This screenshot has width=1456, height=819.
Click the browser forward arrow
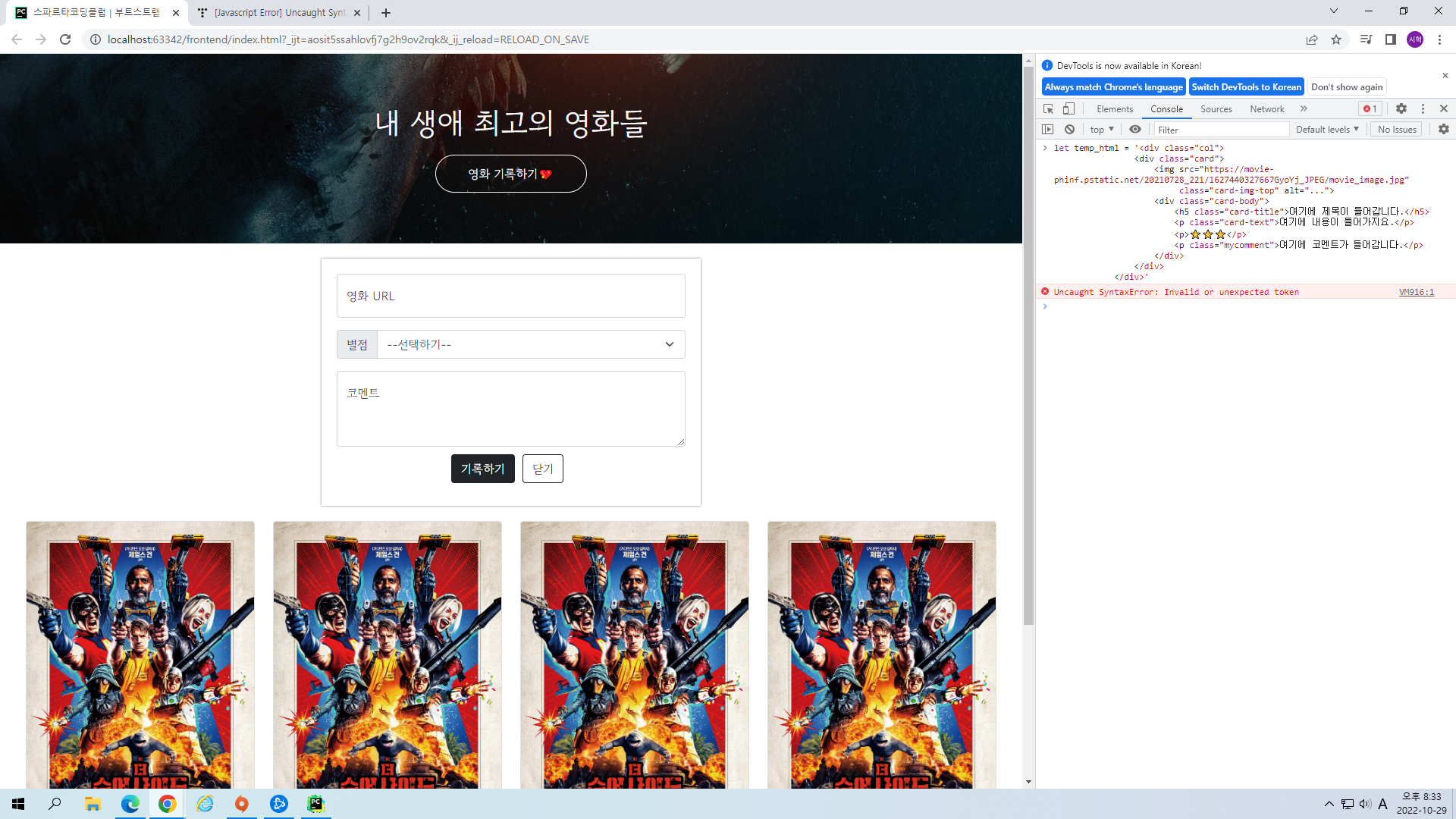(41, 39)
